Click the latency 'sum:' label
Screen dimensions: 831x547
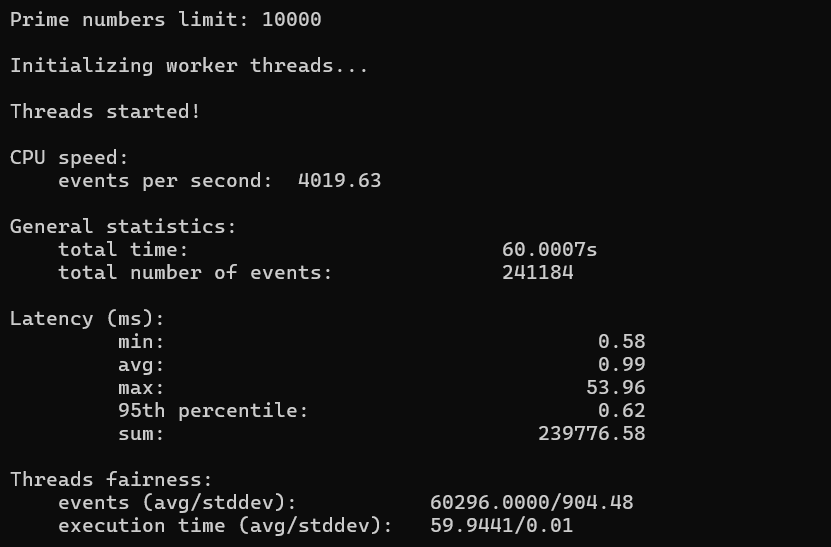(141, 434)
